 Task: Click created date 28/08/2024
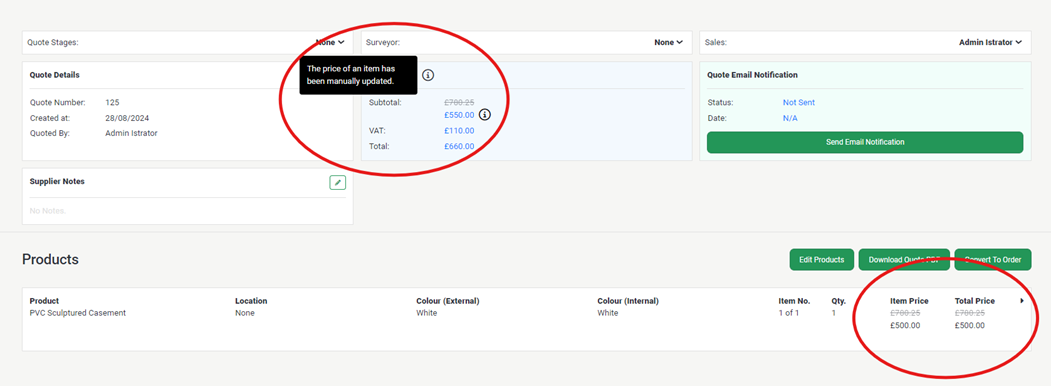[127, 118]
